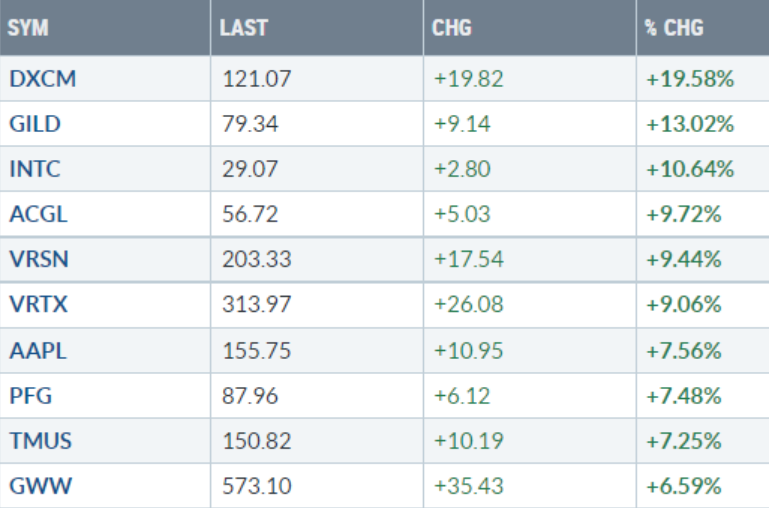Select AAPL's last price 155.75 cell
The width and height of the screenshot is (770, 508).
pyautogui.click(x=256, y=350)
